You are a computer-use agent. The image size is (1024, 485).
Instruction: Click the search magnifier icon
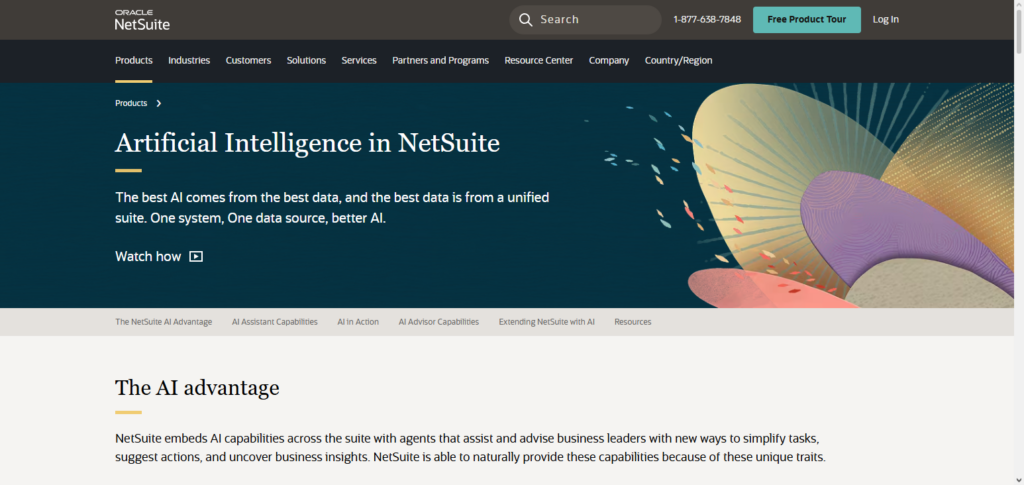point(526,20)
